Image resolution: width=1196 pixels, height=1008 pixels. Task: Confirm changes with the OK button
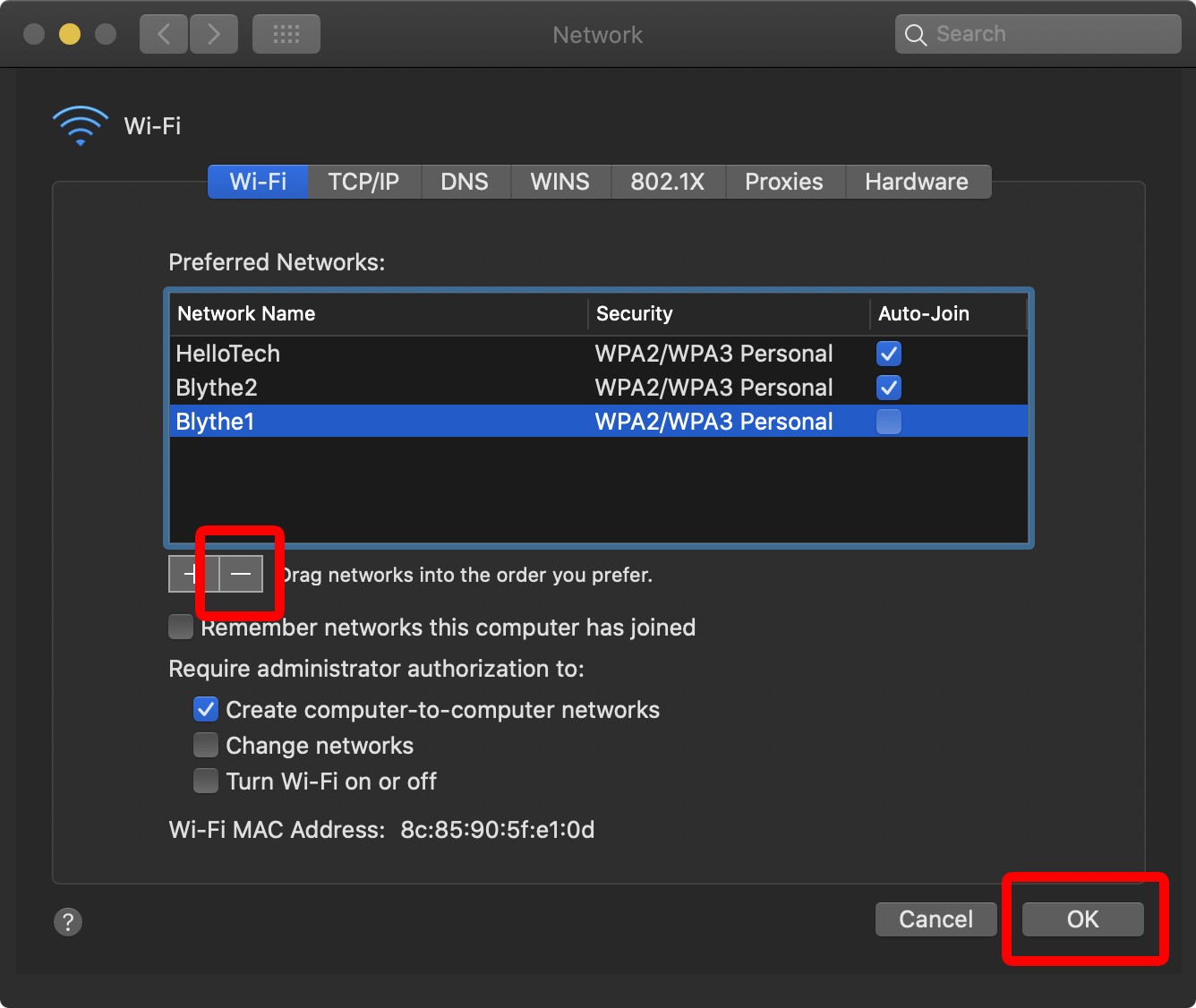click(1081, 918)
